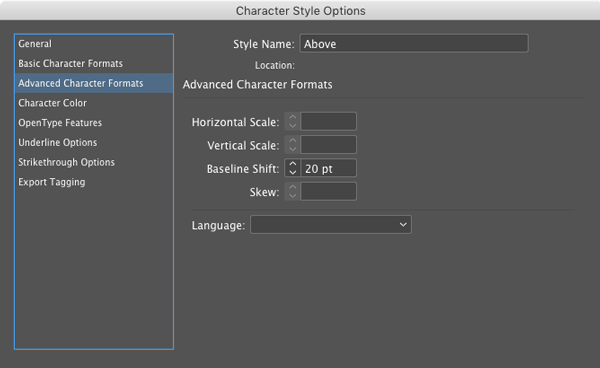Open Strikethrough Options category

click(x=94, y=162)
